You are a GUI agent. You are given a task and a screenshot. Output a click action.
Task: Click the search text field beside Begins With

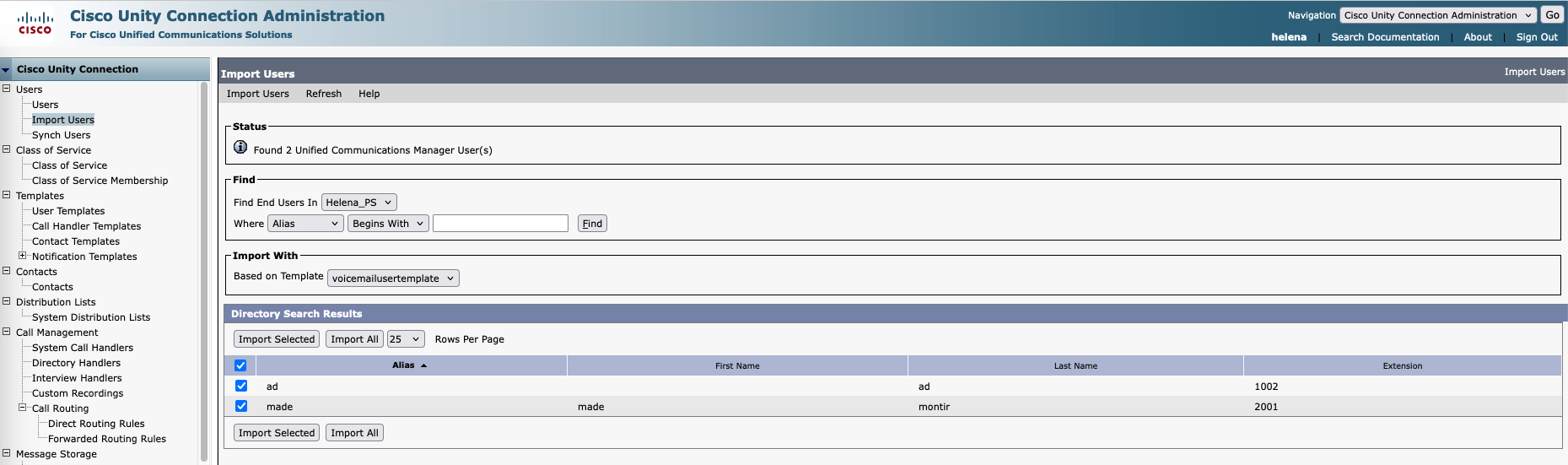[x=500, y=224]
